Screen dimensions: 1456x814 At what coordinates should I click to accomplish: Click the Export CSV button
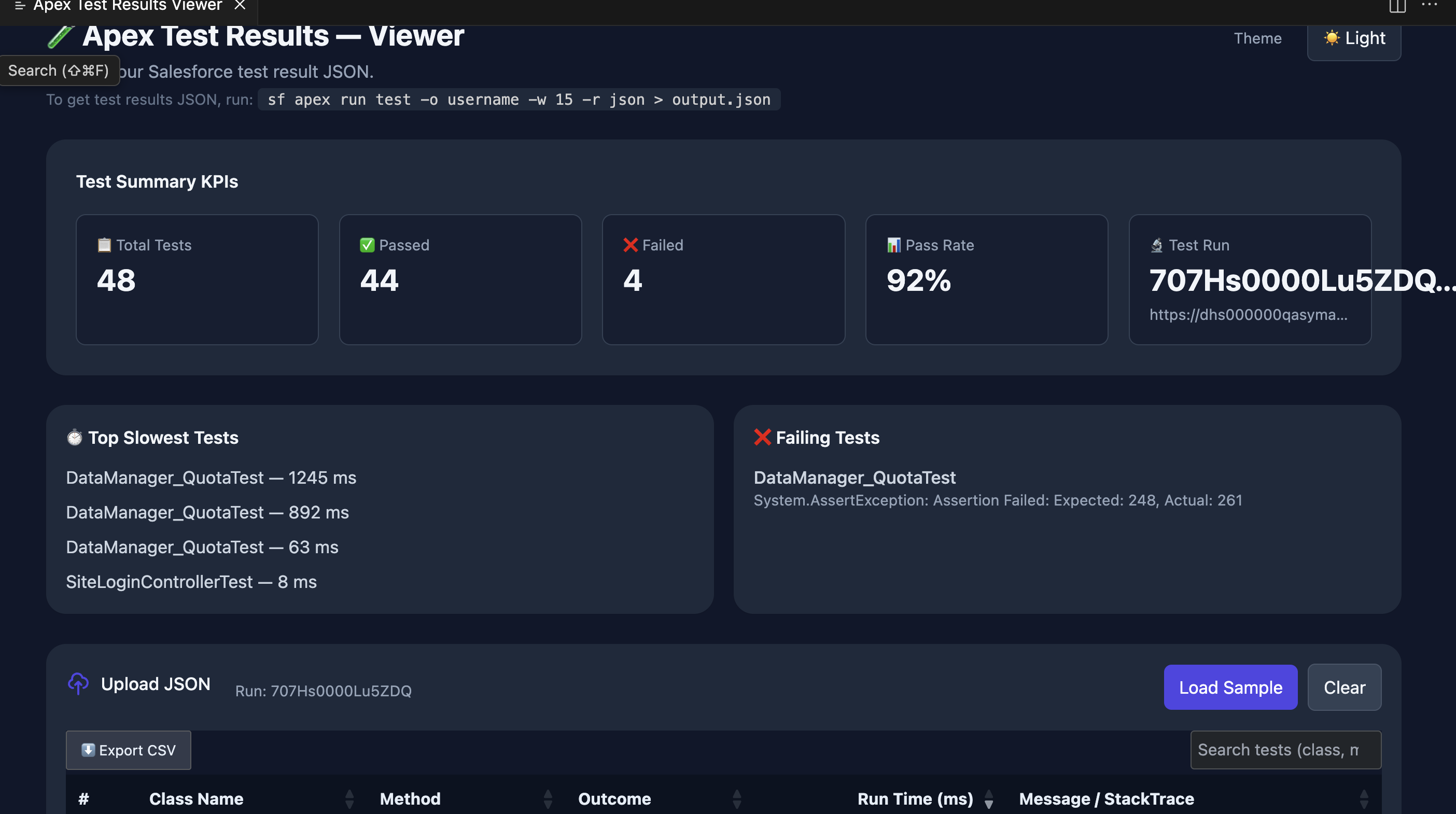pos(128,750)
